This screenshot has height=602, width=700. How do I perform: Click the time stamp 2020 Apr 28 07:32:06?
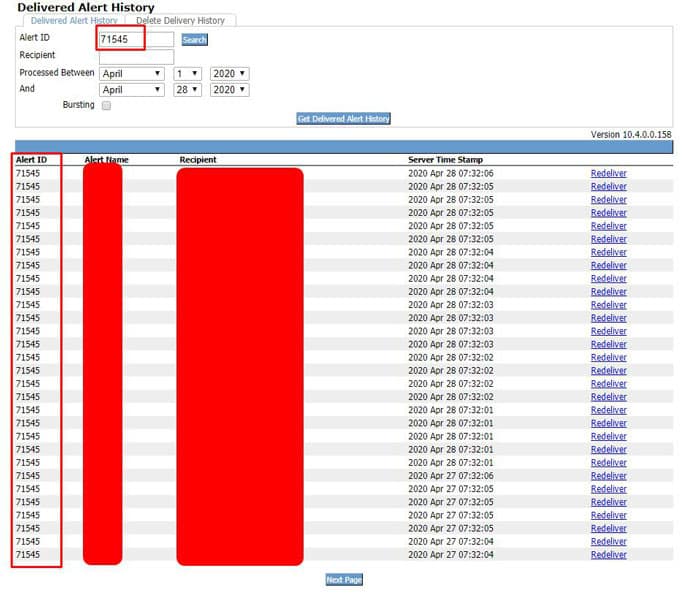point(450,173)
